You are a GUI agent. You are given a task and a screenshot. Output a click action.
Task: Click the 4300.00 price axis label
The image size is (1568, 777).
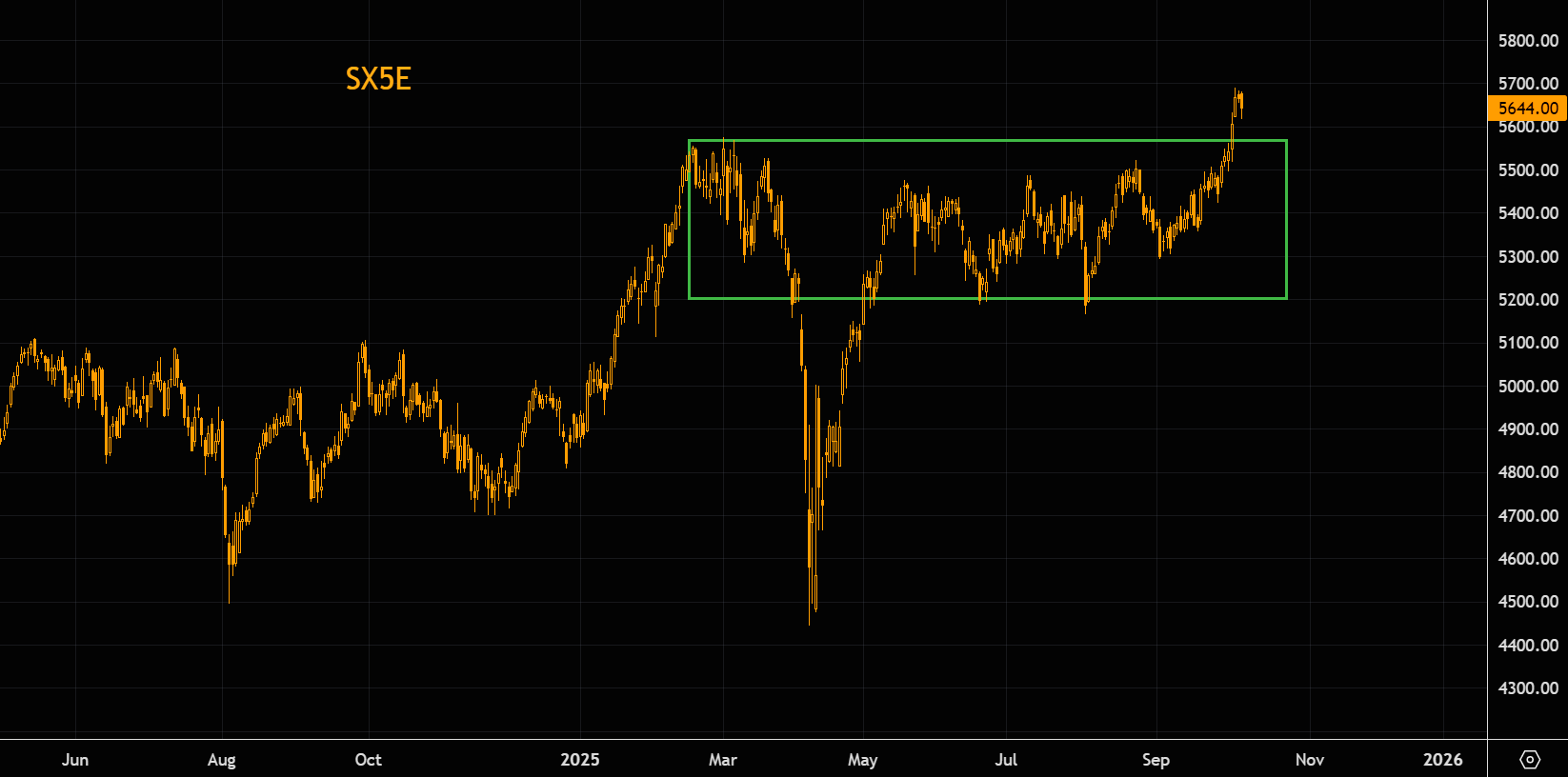coord(1527,688)
